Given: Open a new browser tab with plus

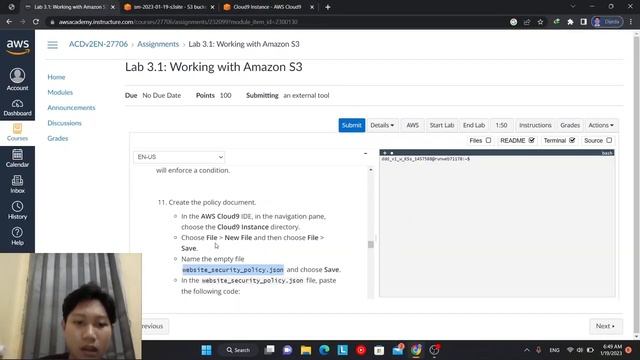Looking at the screenshot, I should 328,7.
